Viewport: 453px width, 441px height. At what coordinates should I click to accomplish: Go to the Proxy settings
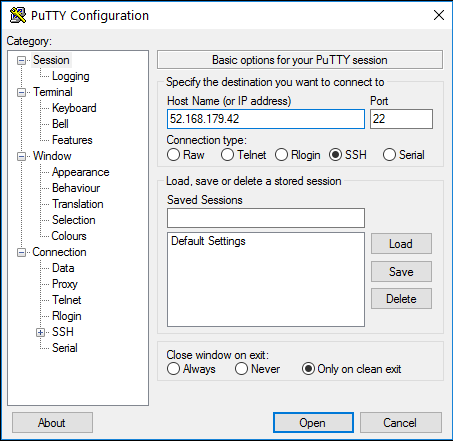(65, 284)
